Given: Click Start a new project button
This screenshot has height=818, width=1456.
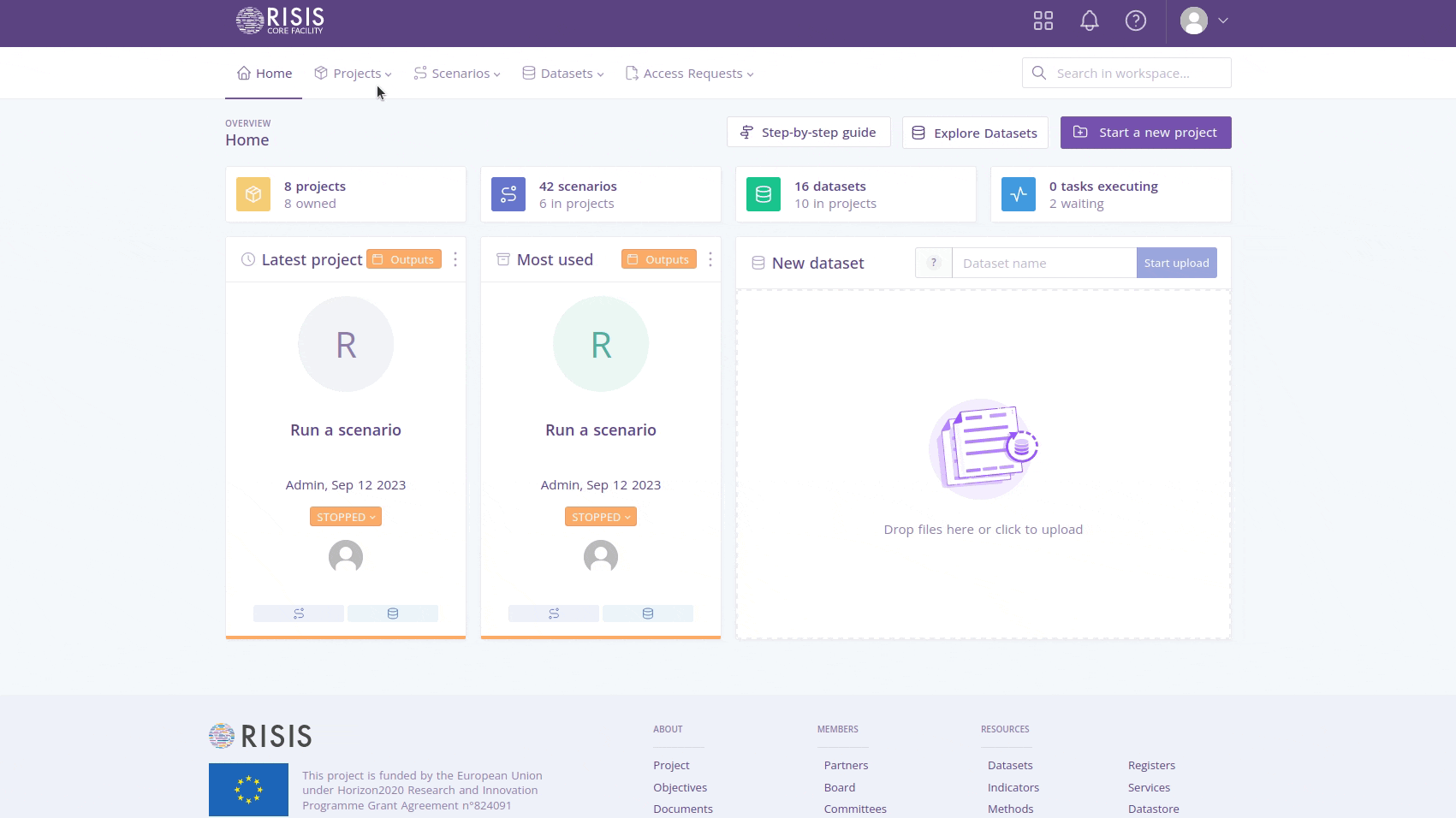Looking at the screenshot, I should pos(1145,133).
